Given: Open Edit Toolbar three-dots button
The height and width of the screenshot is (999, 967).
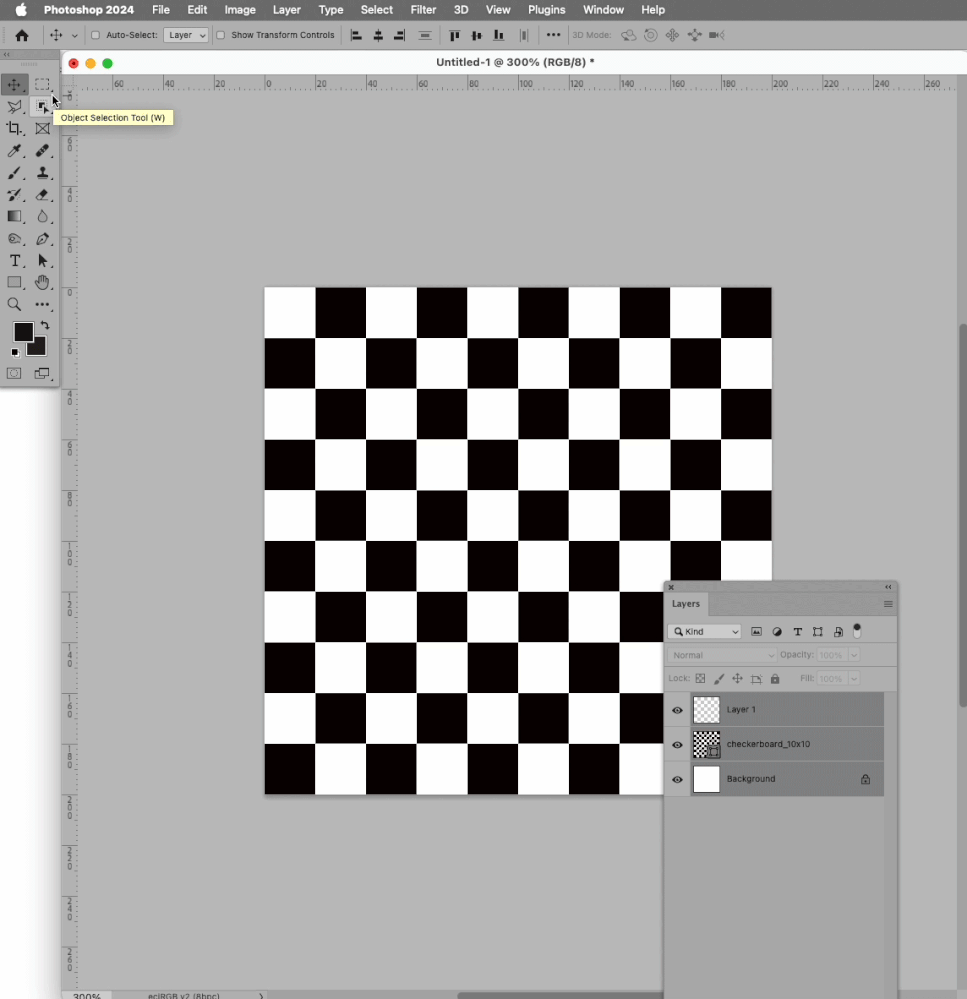Looking at the screenshot, I should [42, 305].
